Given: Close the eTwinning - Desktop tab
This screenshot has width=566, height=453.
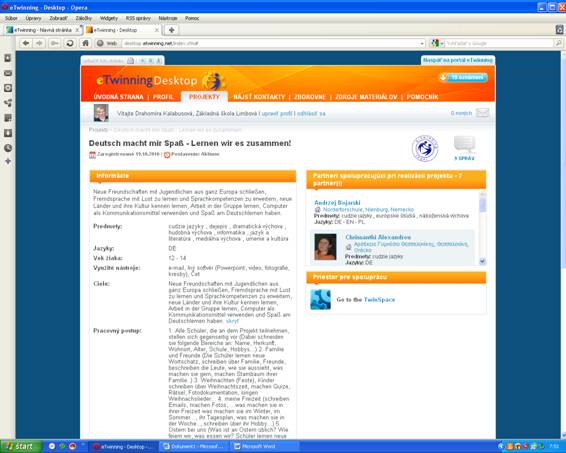Looking at the screenshot, I should point(157,30).
